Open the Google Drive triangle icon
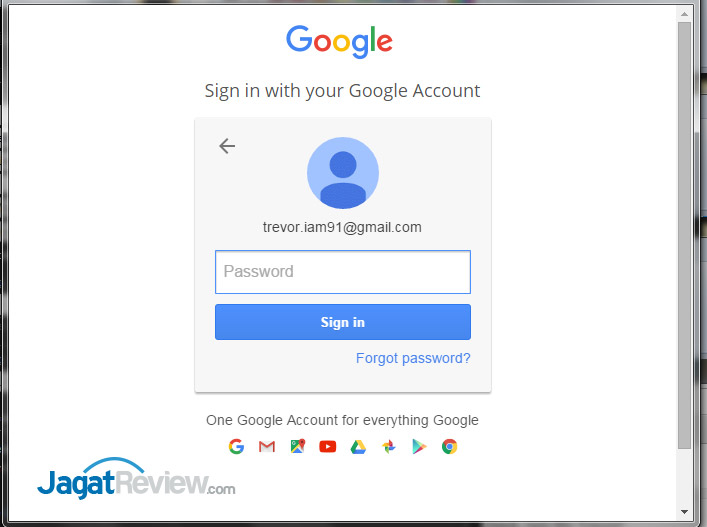 [x=358, y=447]
